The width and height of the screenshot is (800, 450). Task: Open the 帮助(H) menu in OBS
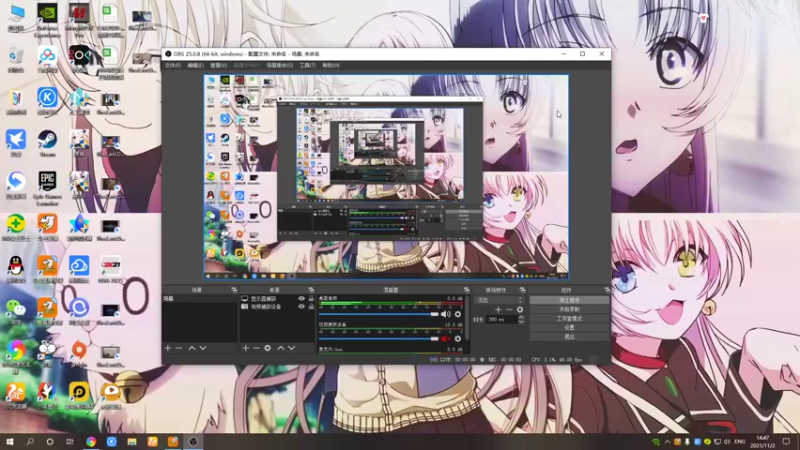pos(331,65)
